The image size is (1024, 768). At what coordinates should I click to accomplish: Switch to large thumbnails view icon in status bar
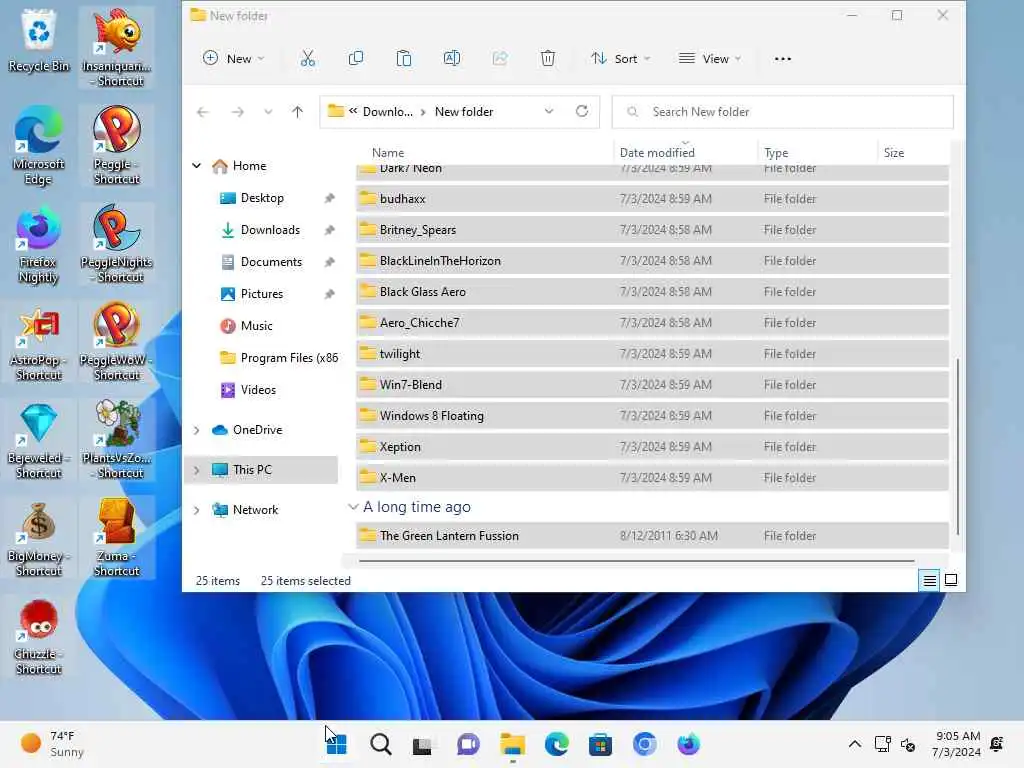pos(951,580)
